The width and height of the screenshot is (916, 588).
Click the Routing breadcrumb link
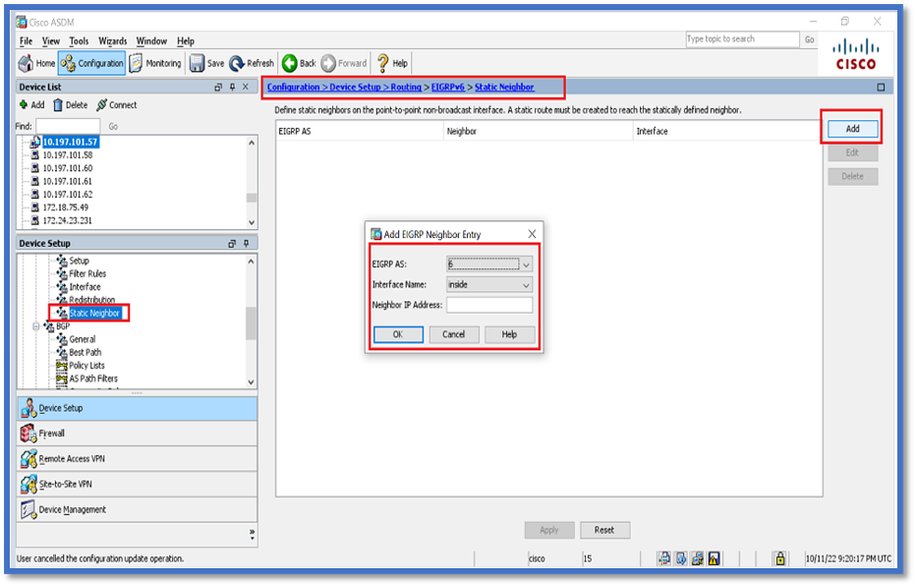406,87
